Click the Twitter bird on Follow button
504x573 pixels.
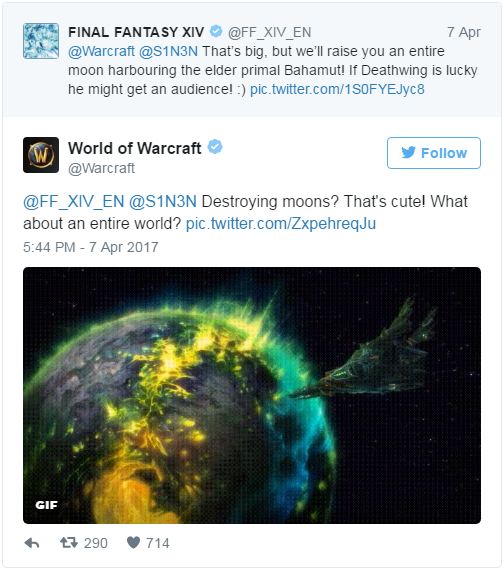(409, 152)
